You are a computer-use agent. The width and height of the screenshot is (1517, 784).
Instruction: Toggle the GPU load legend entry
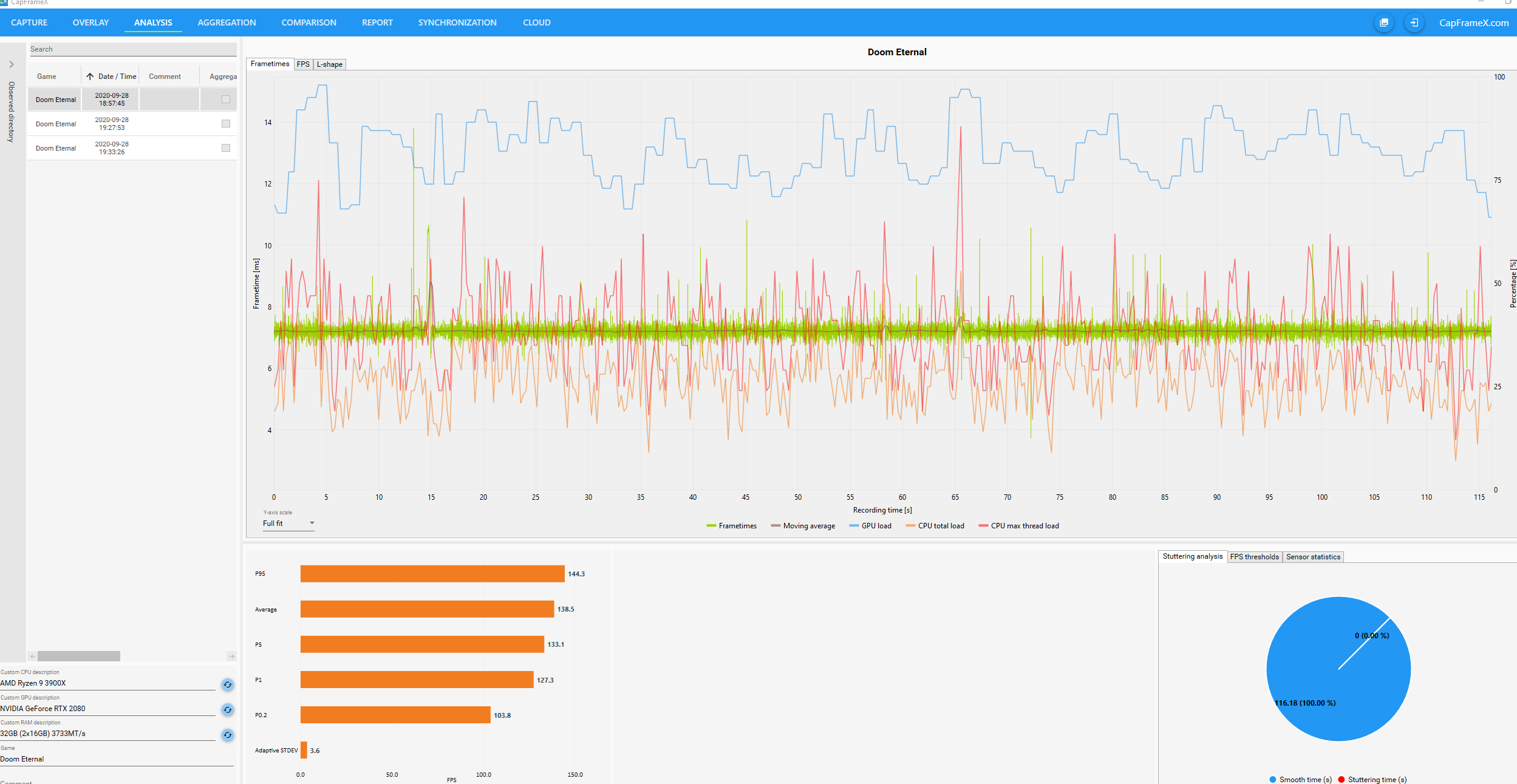870,526
